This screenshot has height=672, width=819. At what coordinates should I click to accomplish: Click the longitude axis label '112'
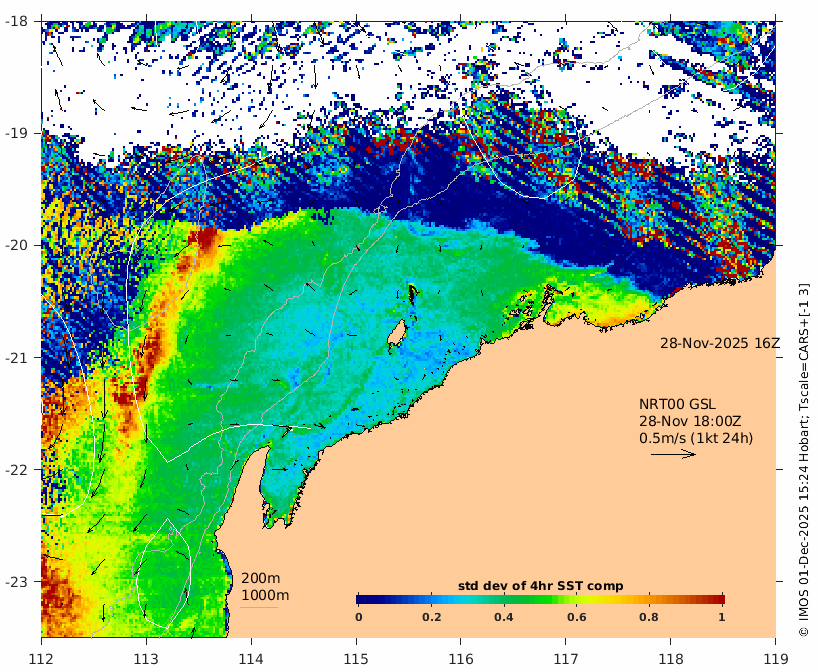42,658
